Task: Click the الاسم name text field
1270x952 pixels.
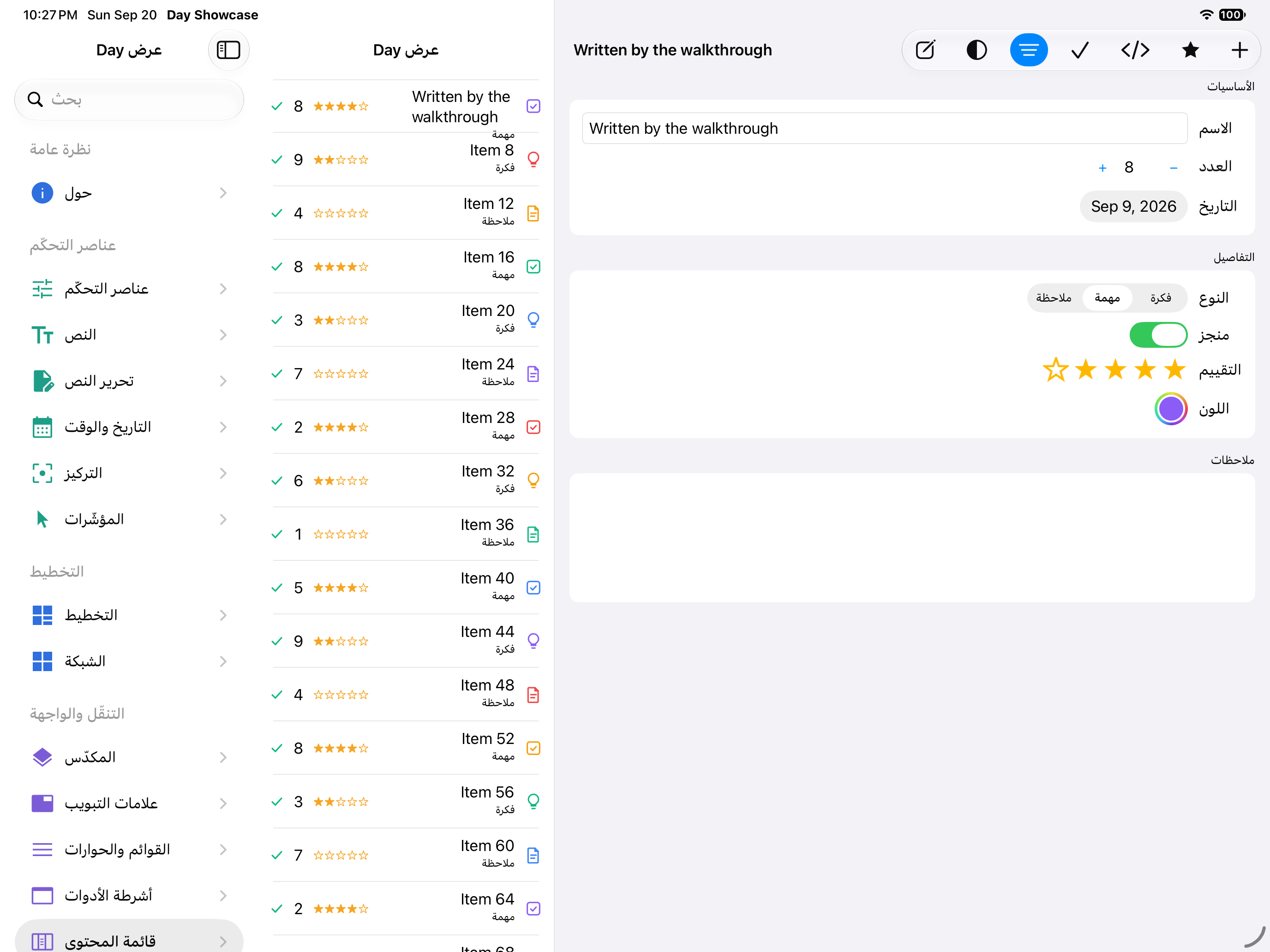Action: point(884,128)
